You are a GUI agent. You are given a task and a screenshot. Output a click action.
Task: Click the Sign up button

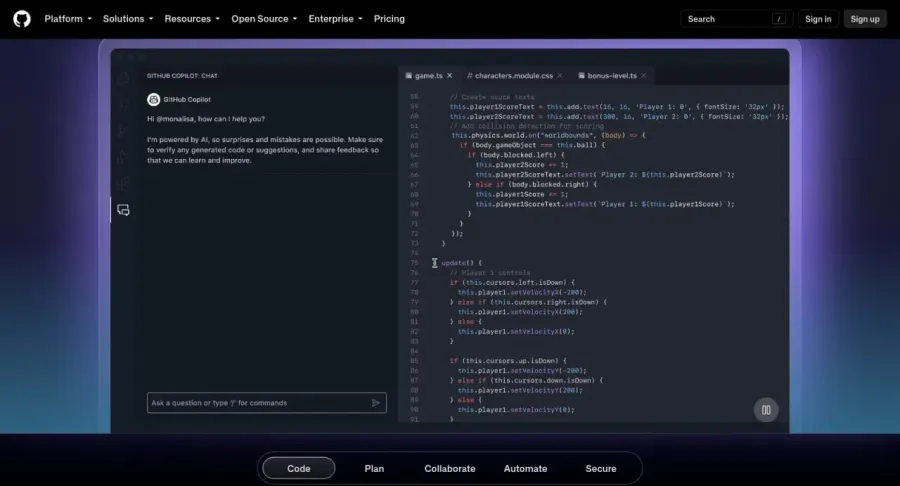tap(864, 19)
